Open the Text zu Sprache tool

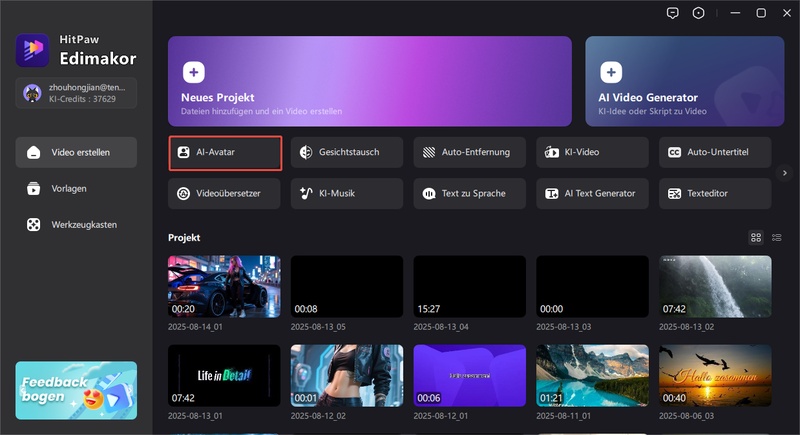tap(469, 193)
